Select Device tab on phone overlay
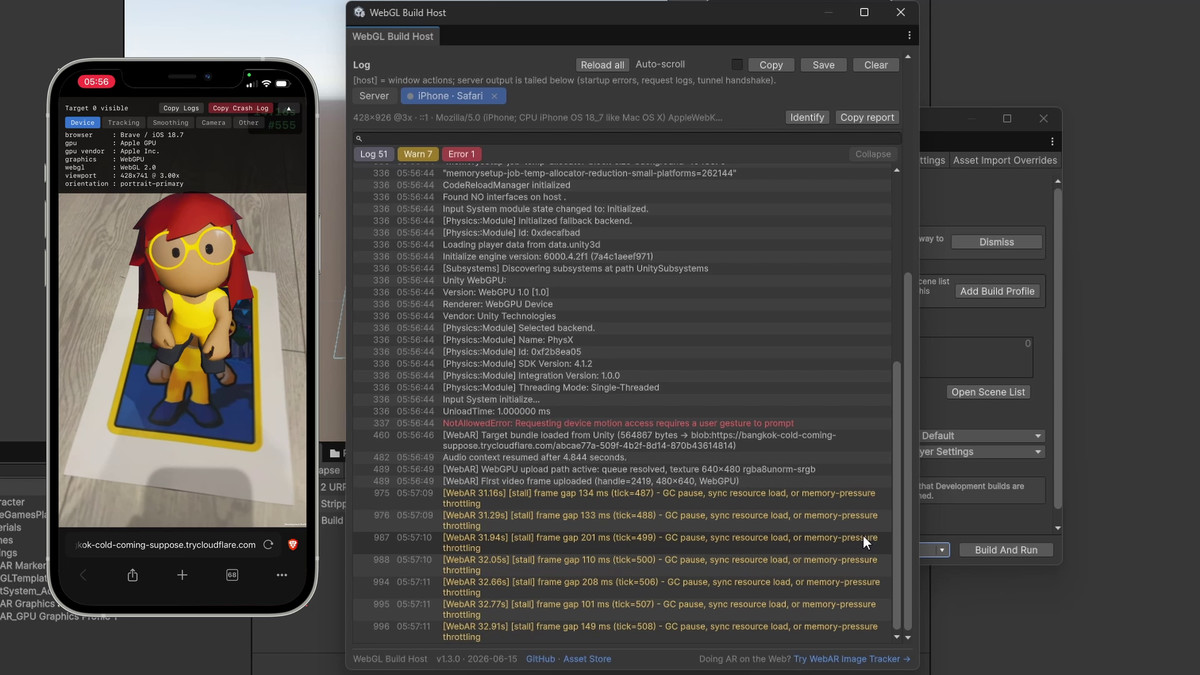This screenshot has width=1200, height=675. tap(82, 123)
